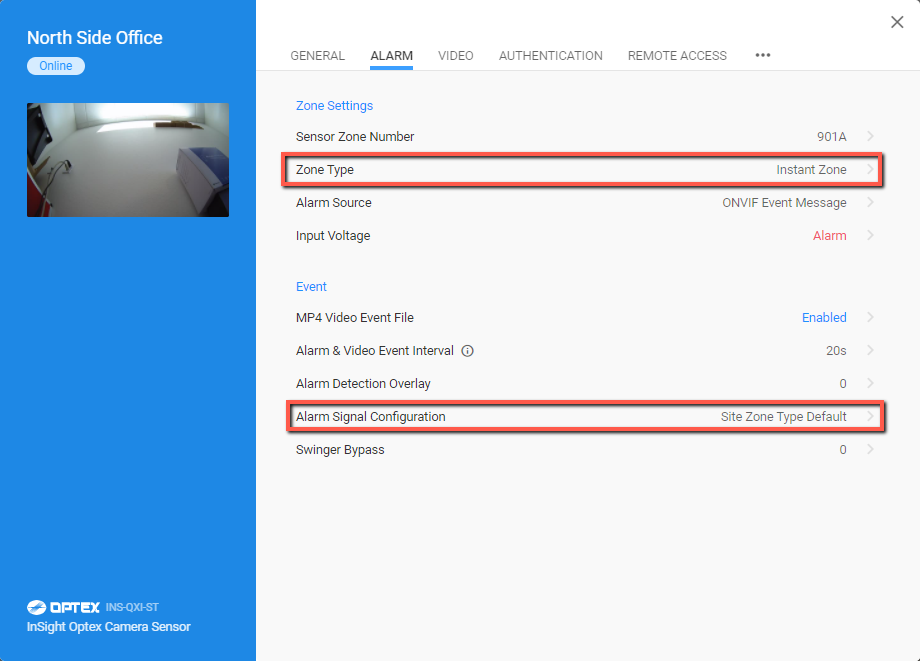
Task: Click the blue Enabled value
Action: 824,318
